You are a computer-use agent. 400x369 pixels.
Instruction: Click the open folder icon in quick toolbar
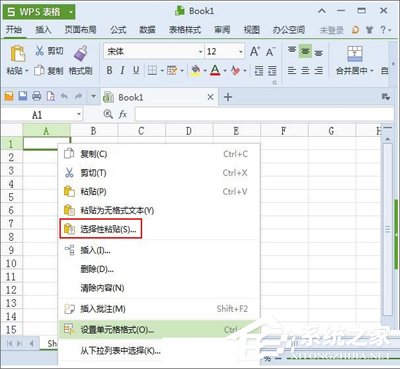tap(9, 96)
